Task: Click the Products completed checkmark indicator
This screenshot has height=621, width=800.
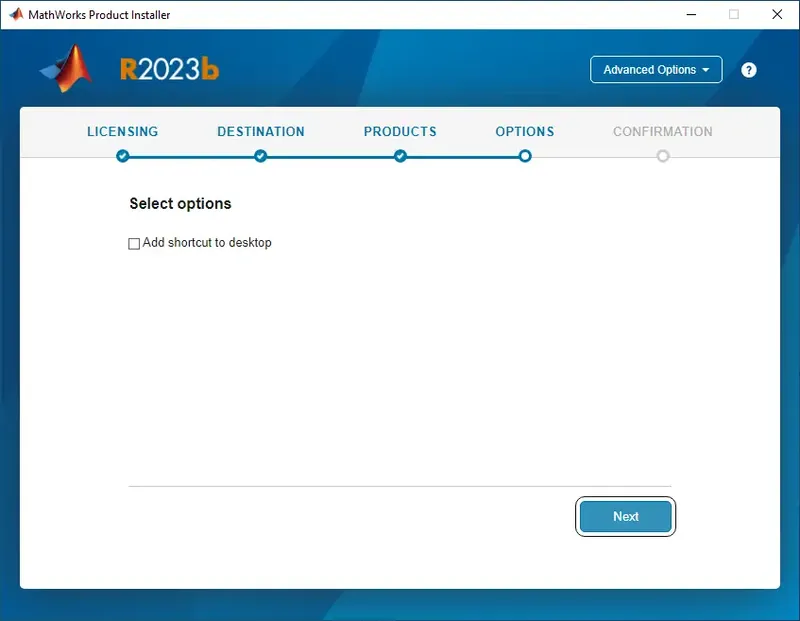Action: point(400,156)
